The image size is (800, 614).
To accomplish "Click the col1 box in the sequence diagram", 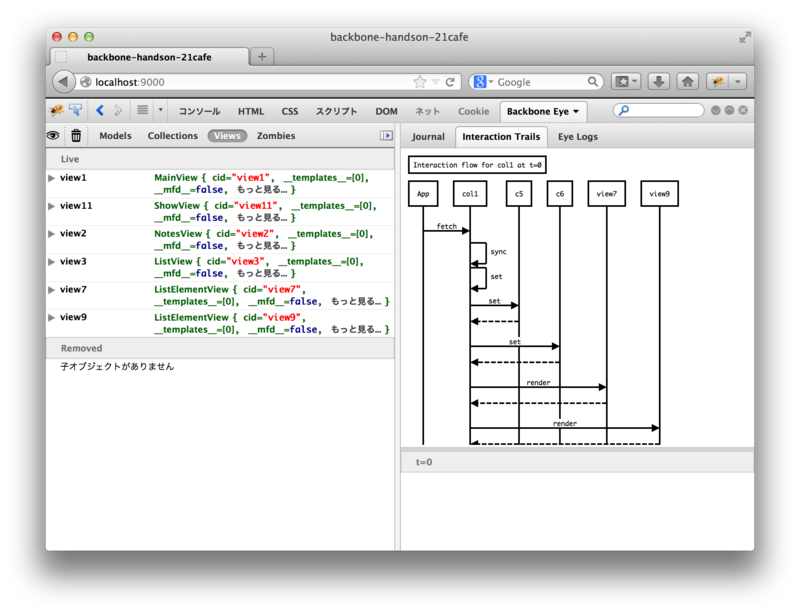I will (x=470, y=193).
